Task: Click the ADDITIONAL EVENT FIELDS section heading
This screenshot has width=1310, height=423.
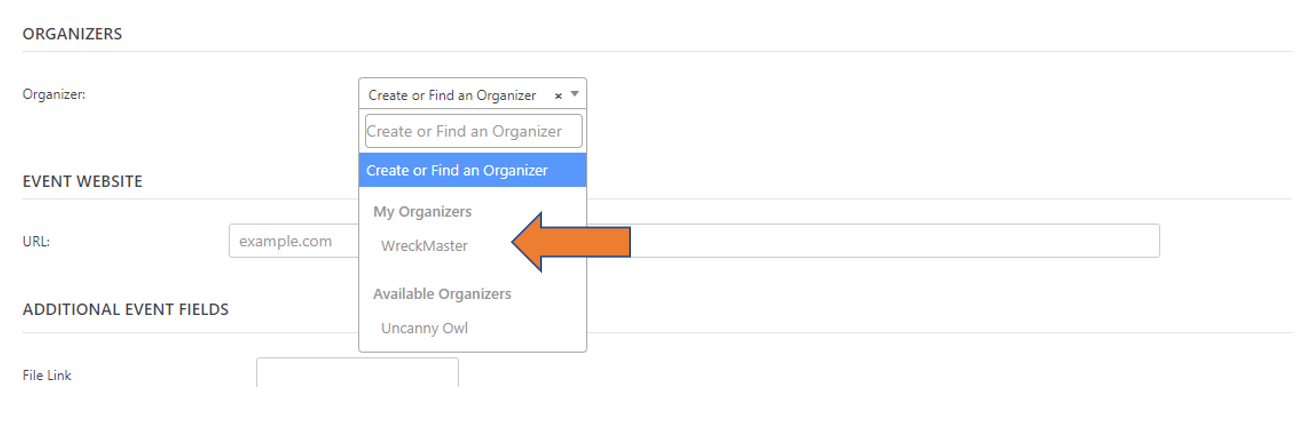Action: coord(125,310)
